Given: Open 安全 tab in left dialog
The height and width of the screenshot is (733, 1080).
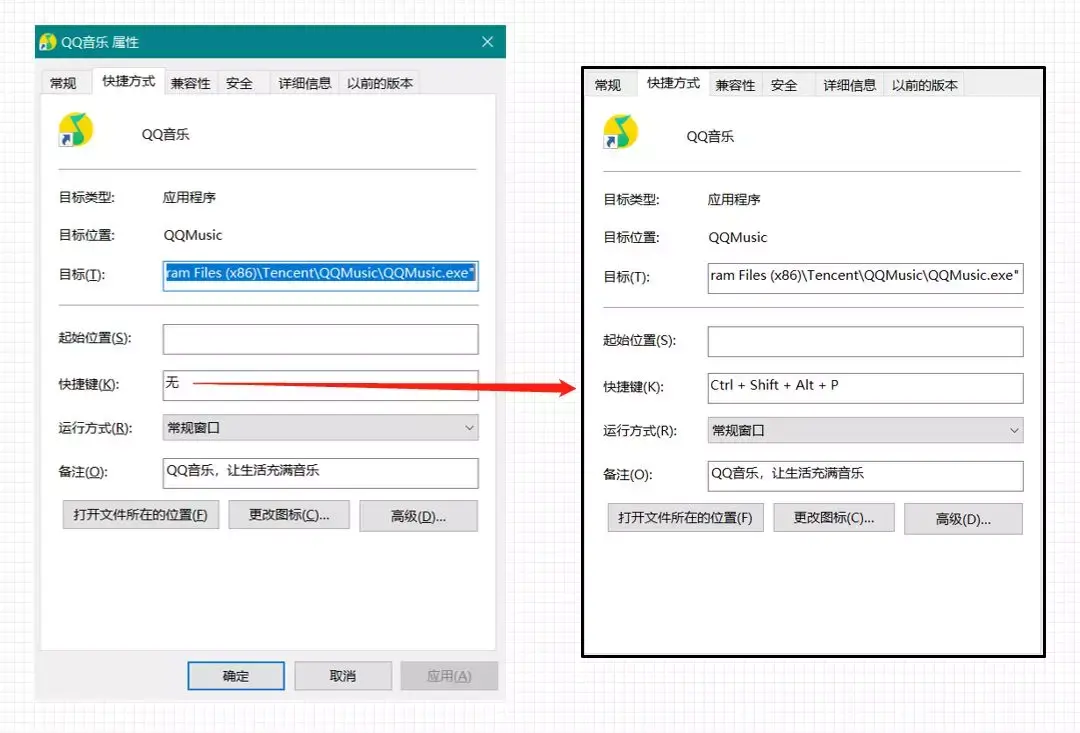Looking at the screenshot, I should tap(239, 83).
